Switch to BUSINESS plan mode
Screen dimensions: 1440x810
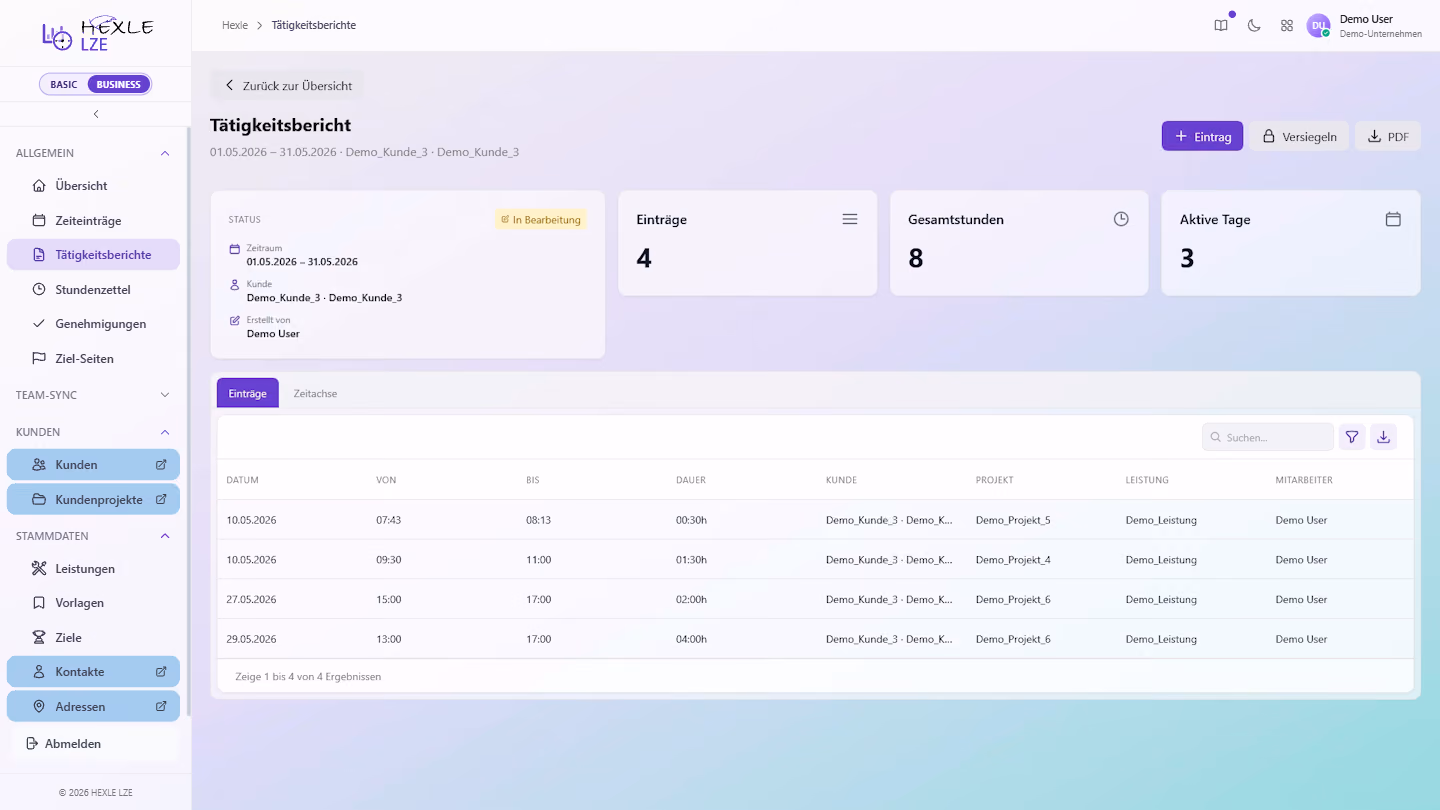coord(119,84)
